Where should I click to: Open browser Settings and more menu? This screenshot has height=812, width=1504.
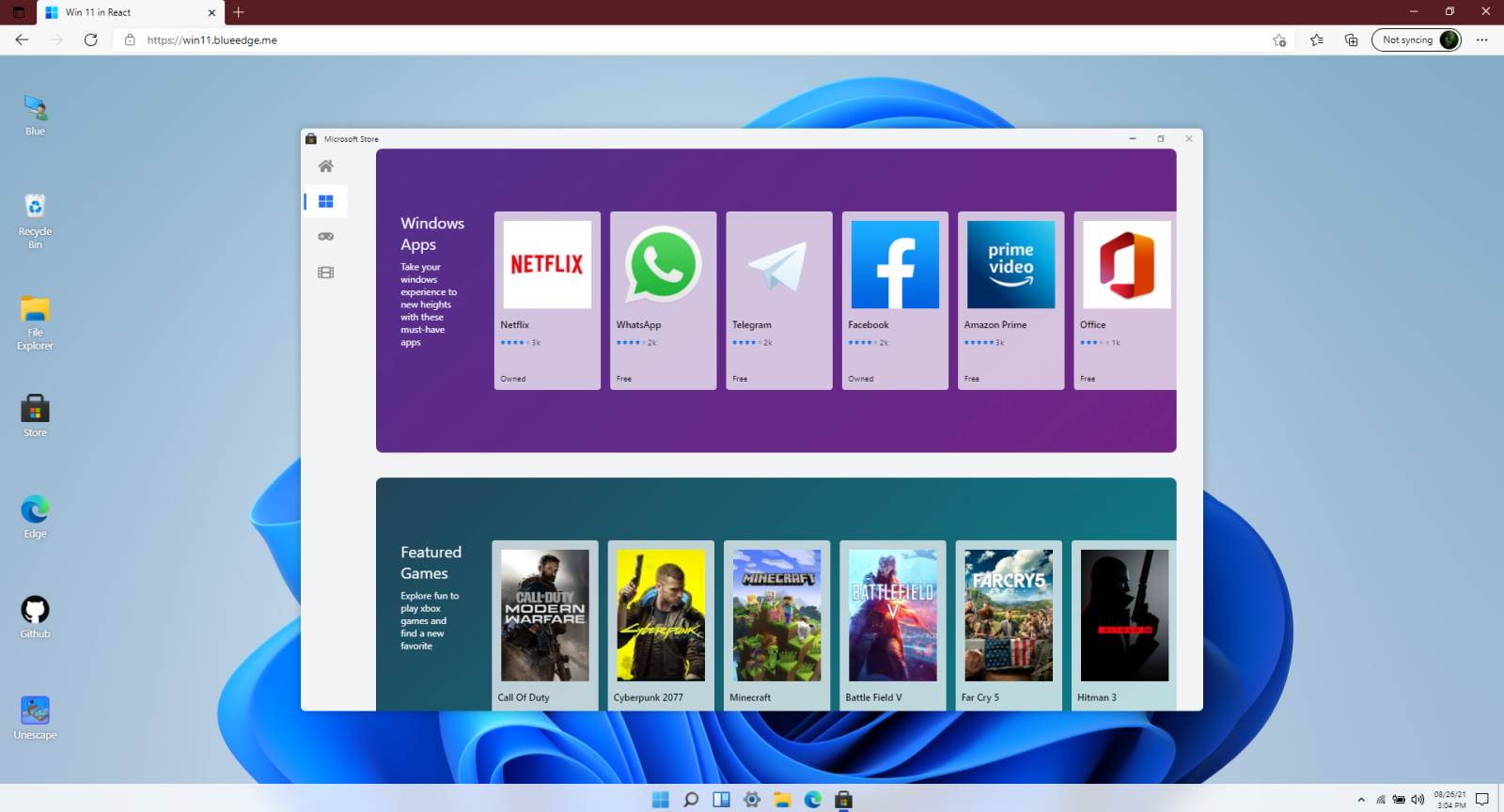(1482, 39)
